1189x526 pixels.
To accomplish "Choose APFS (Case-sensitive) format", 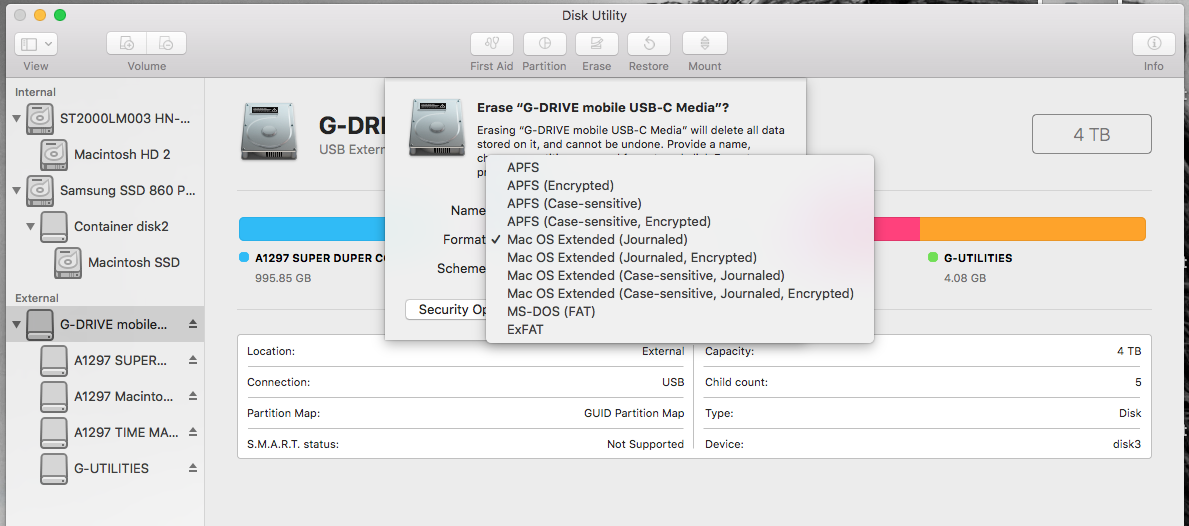I will (x=679, y=203).
